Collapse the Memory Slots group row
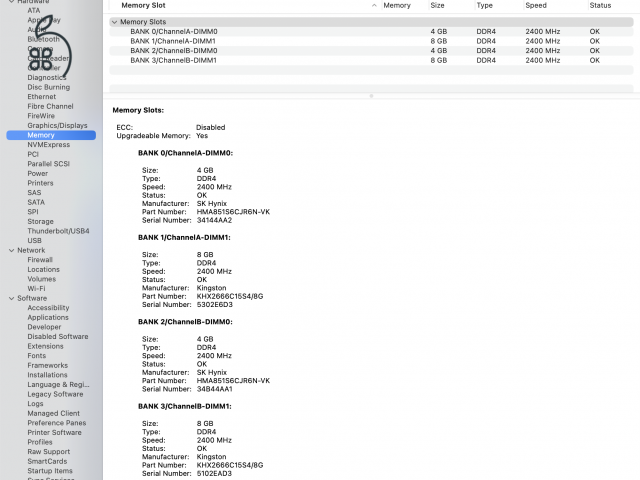The height and width of the screenshot is (480, 640). pyautogui.click(x=115, y=22)
